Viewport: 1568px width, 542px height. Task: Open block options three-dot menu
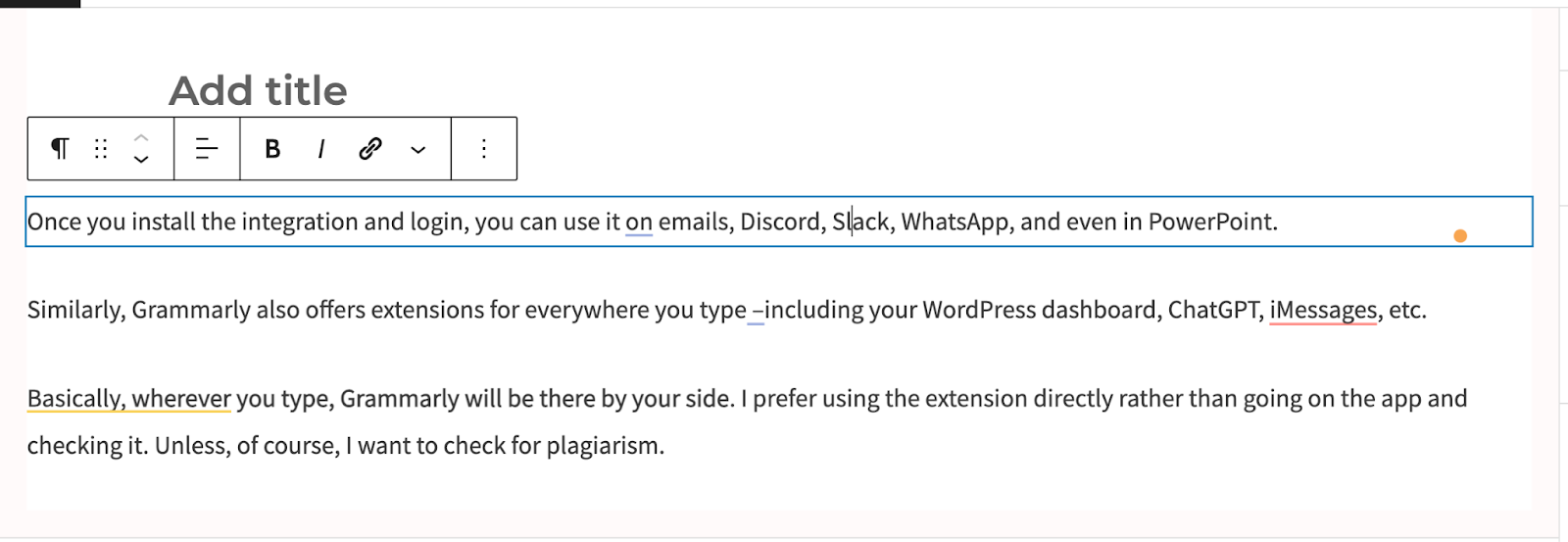tap(484, 148)
